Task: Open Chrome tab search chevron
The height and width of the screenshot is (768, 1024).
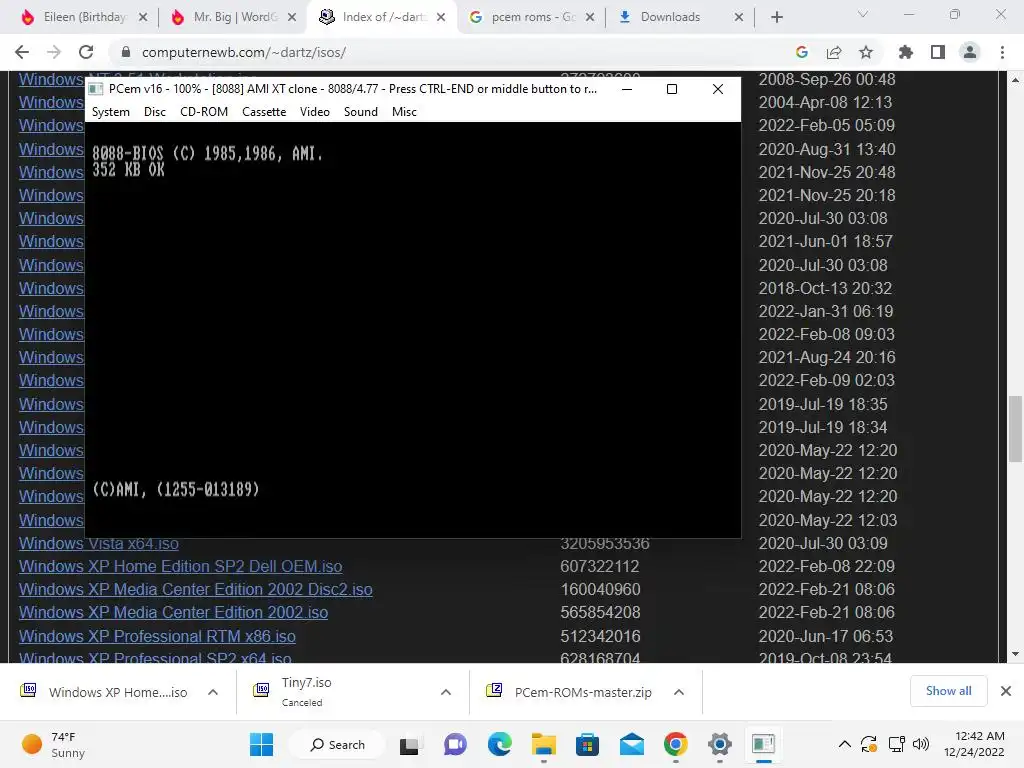Action: [863, 14]
